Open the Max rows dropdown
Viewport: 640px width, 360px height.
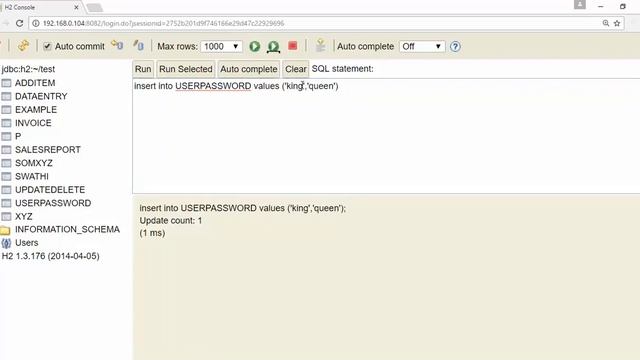point(222,47)
